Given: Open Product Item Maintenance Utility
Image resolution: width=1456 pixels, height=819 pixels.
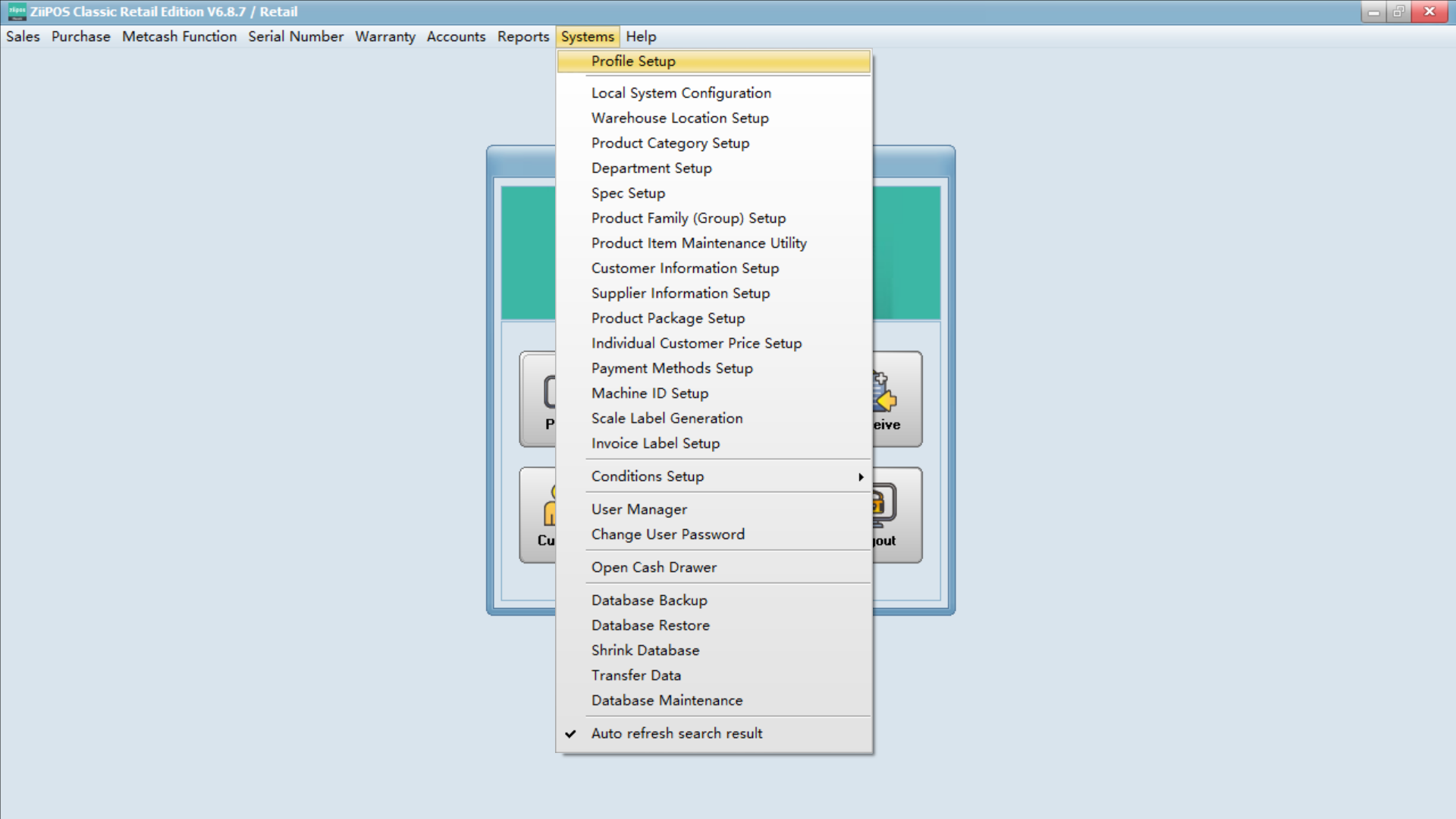Looking at the screenshot, I should [698, 243].
